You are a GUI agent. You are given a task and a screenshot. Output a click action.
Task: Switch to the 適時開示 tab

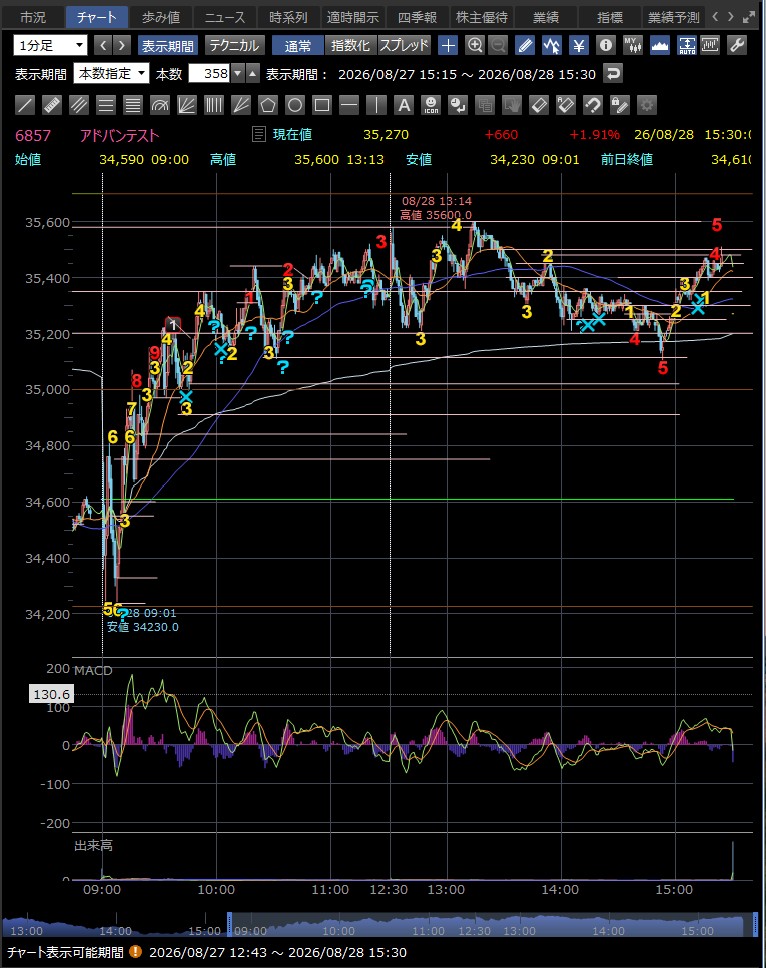pyautogui.click(x=353, y=17)
